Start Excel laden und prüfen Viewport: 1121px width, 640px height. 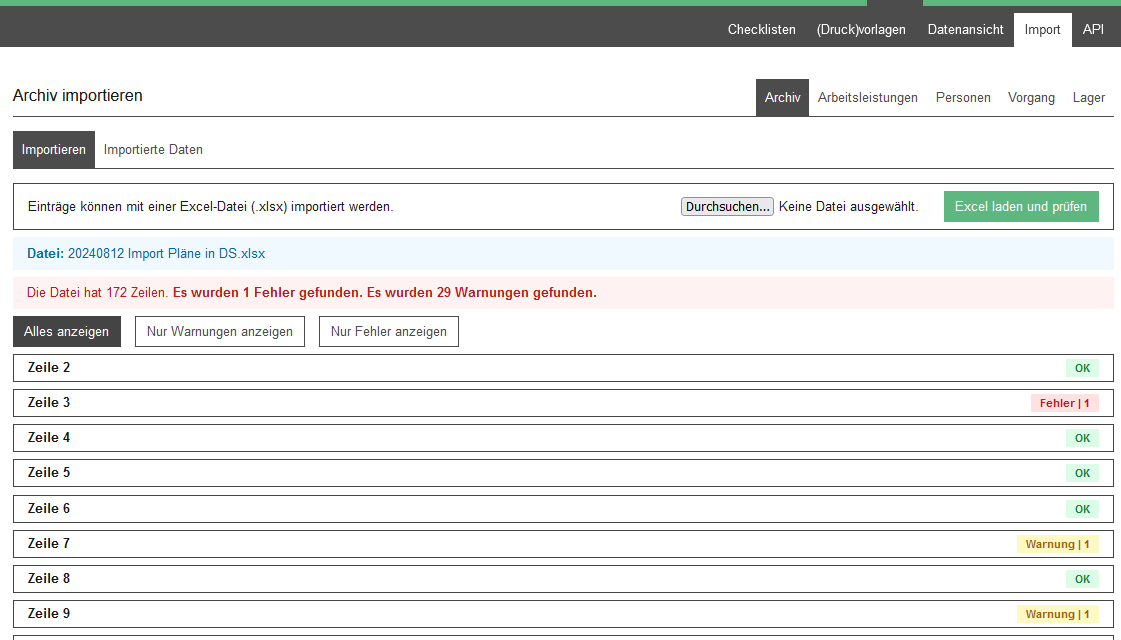point(1021,206)
